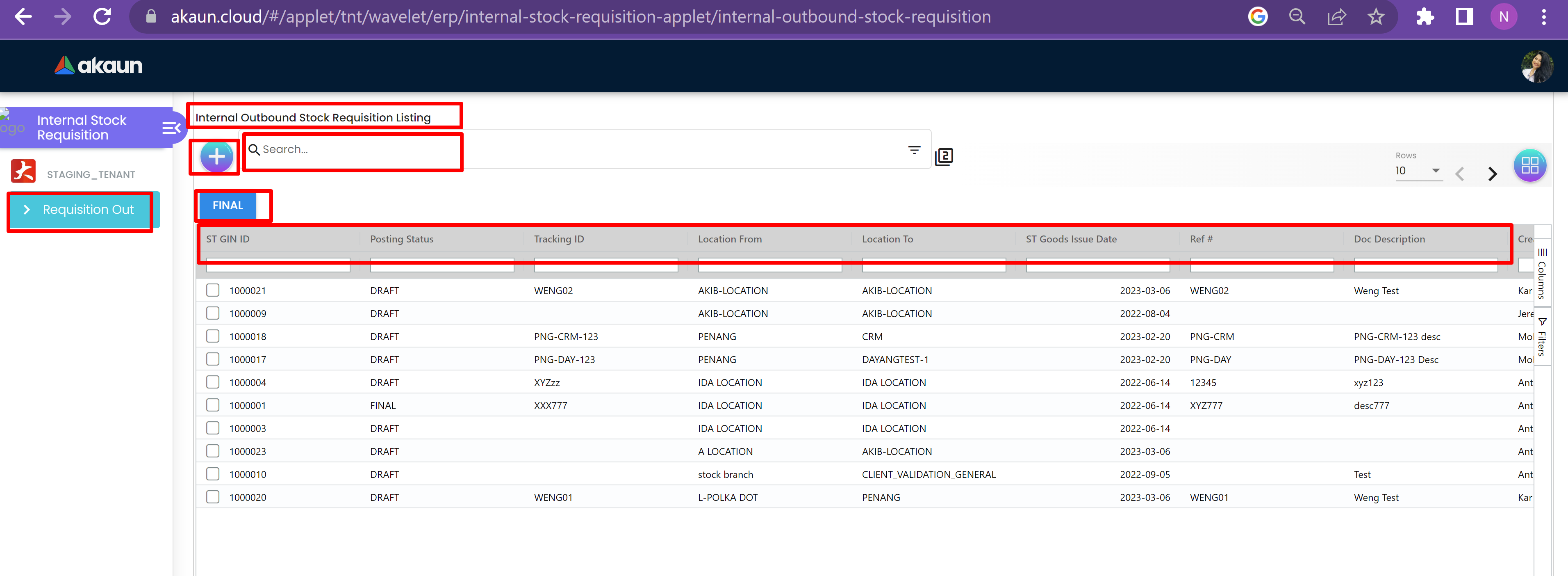Open the advanced search filter icon

(914, 150)
